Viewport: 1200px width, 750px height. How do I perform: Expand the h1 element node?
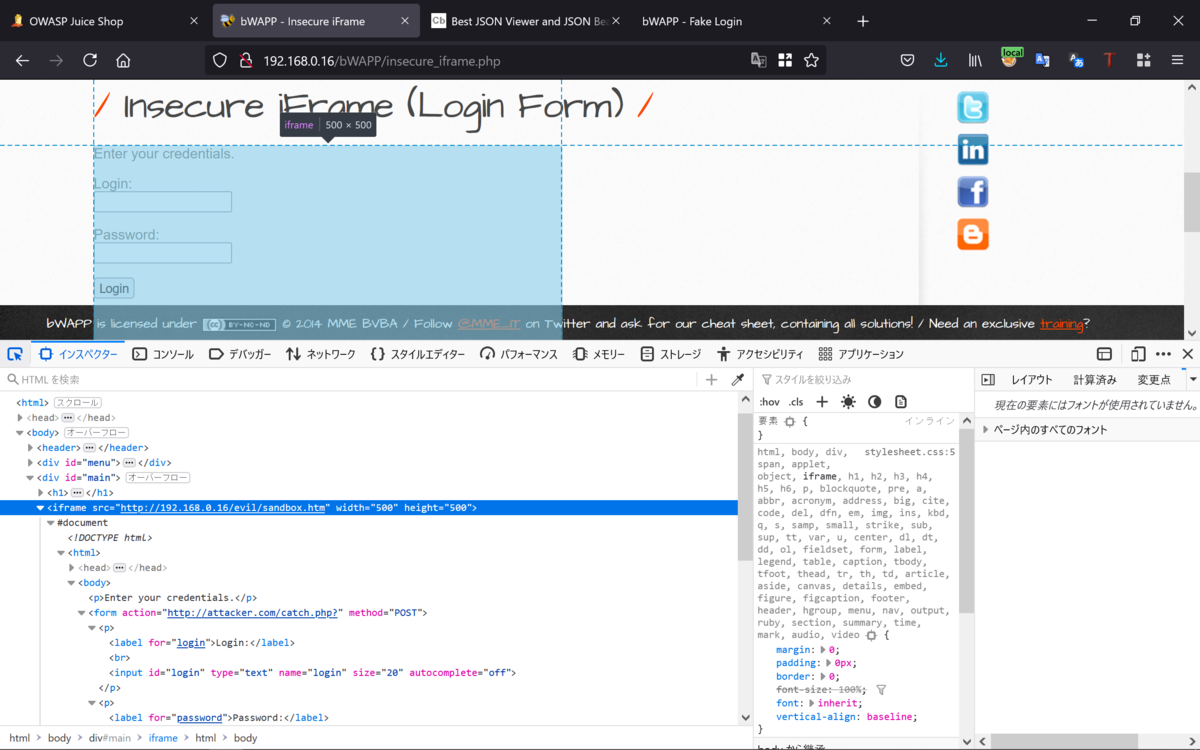[41, 493]
